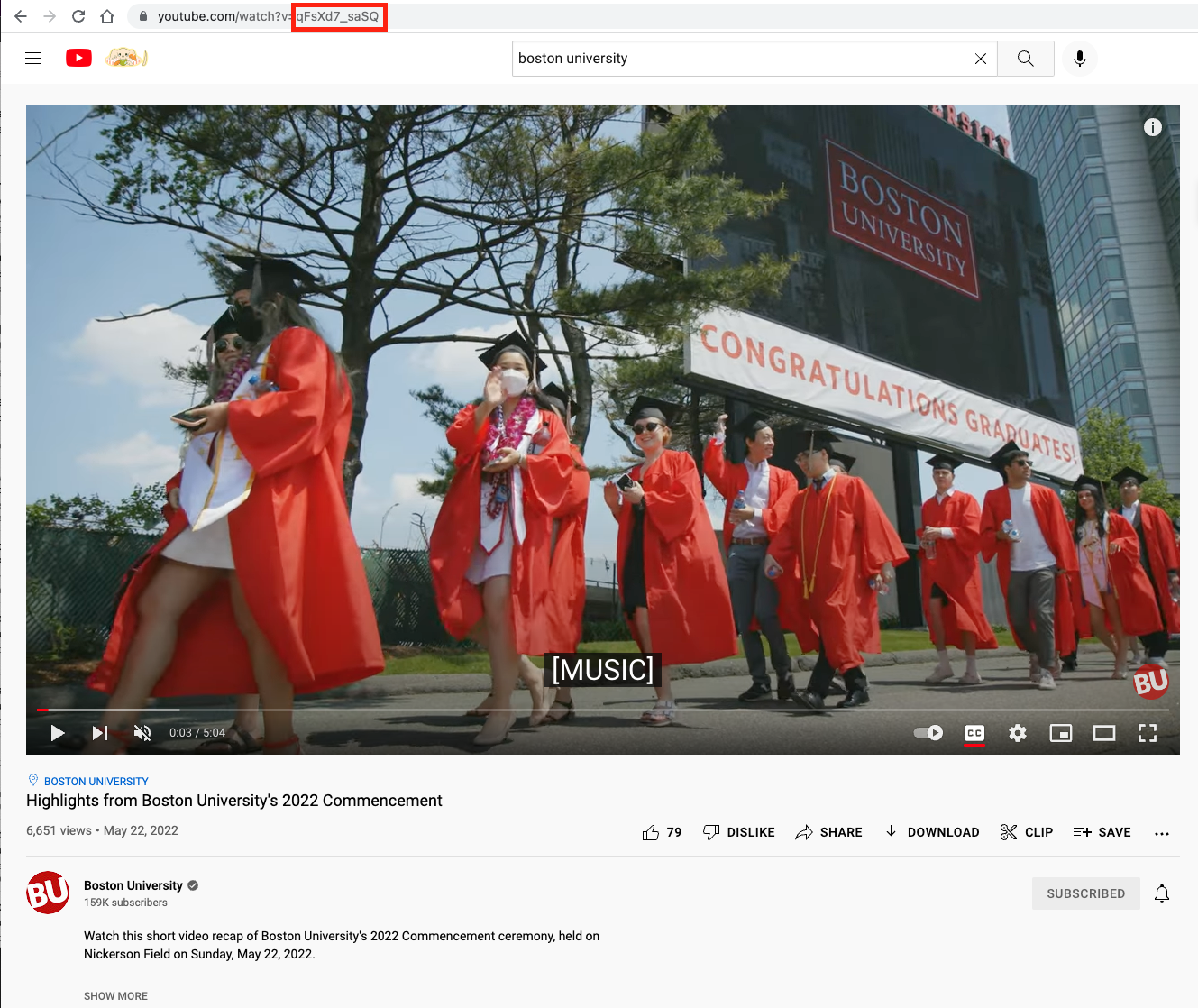This screenshot has width=1198, height=1008.
Task: Create a clip from video
Action: click(x=1027, y=832)
